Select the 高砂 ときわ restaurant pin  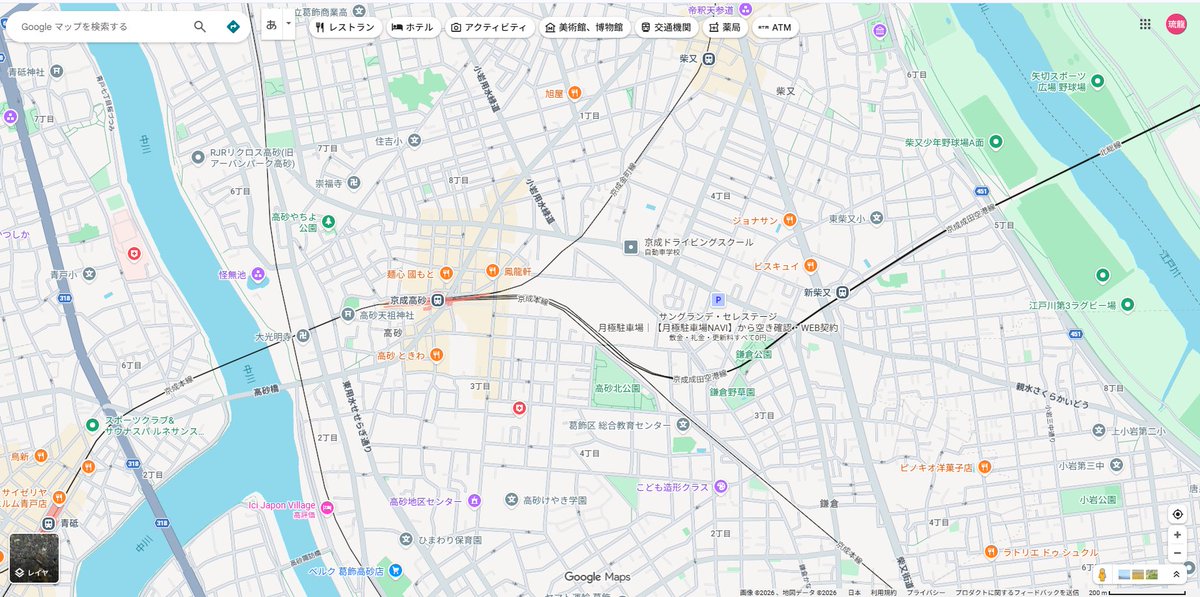point(436,355)
